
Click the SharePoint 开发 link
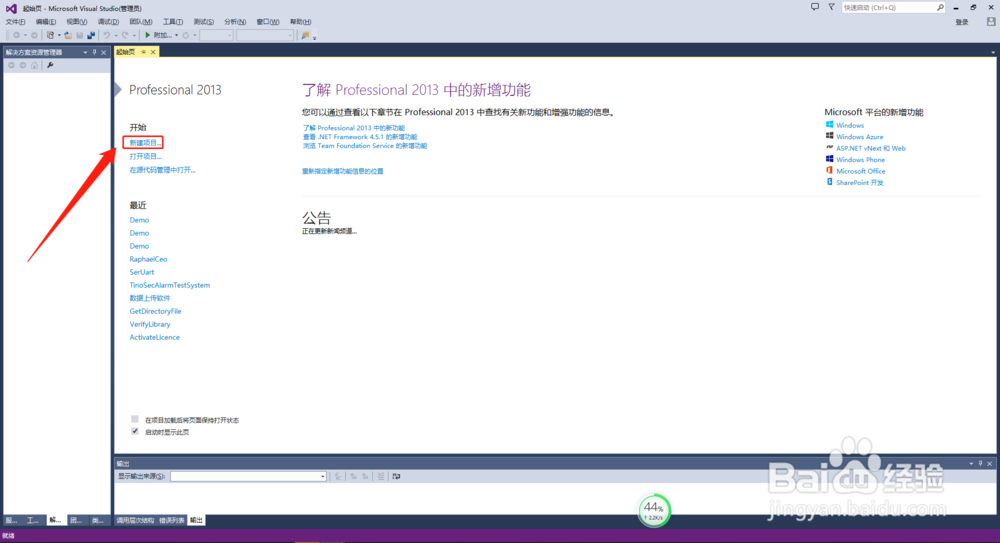[x=860, y=182]
